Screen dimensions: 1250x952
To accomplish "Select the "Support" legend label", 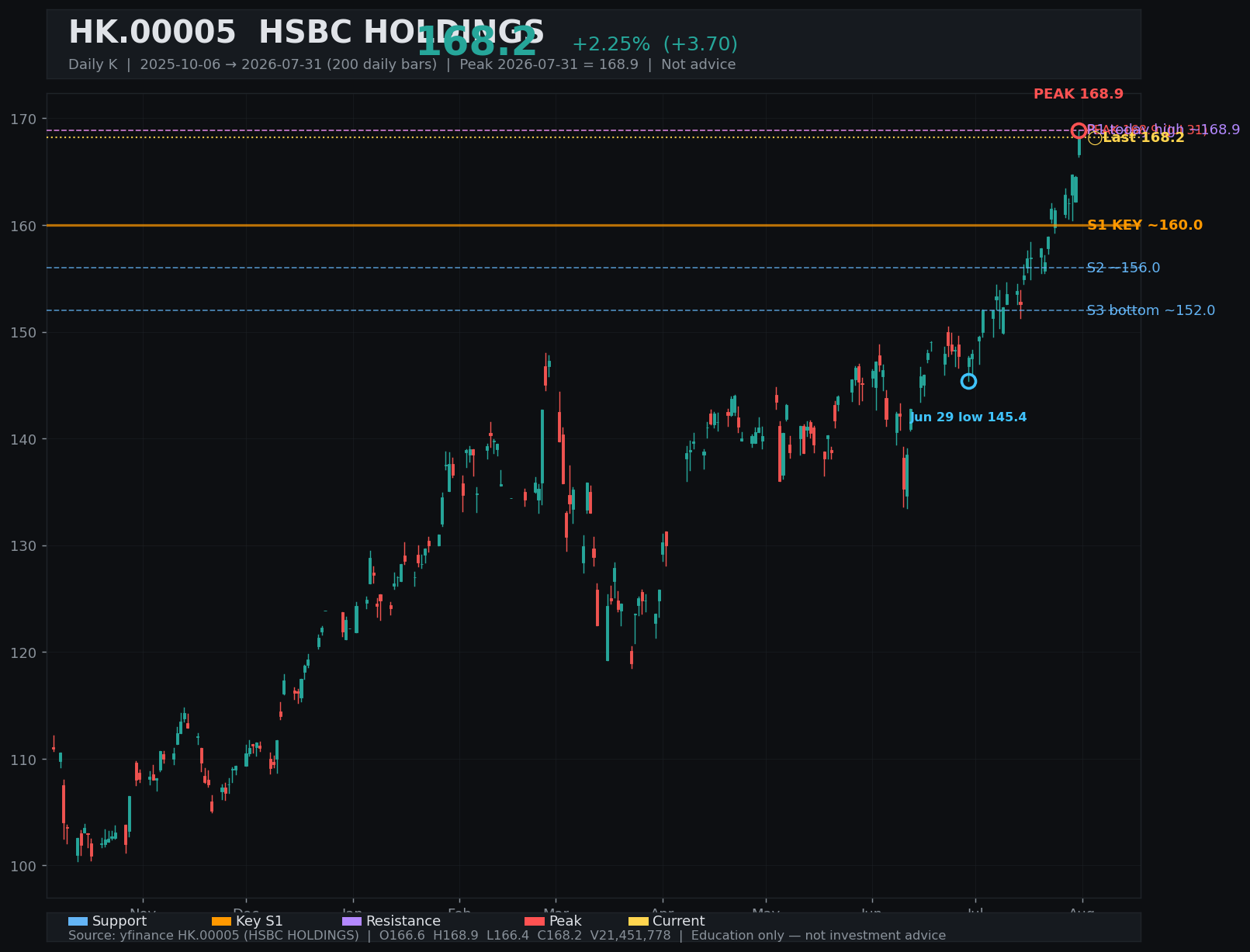I will coord(119,921).
